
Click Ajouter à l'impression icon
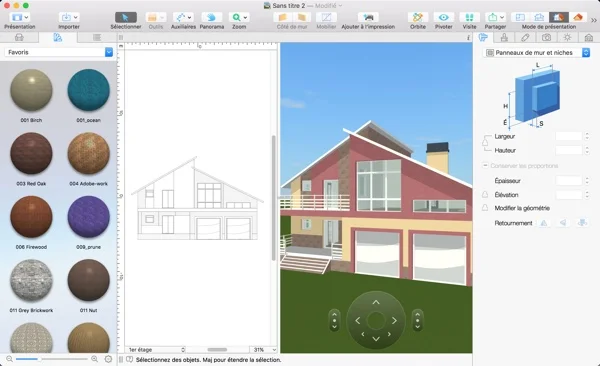(x=368, y=17)
